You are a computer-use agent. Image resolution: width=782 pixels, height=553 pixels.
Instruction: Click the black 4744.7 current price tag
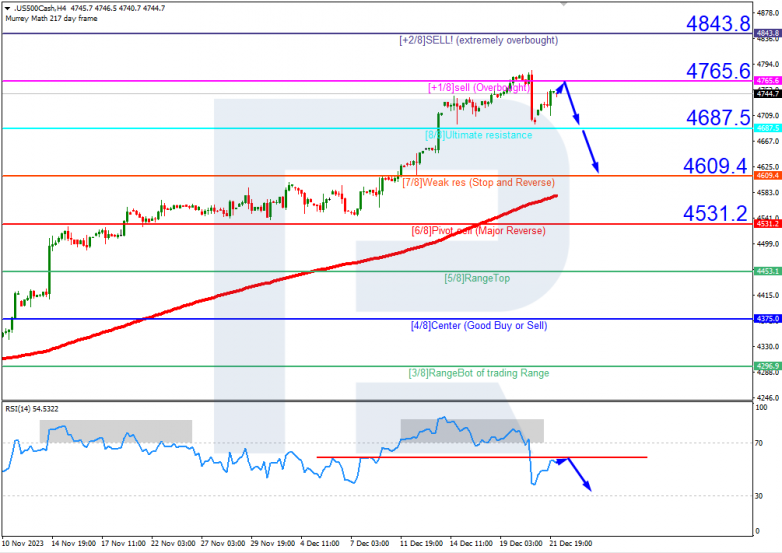tap(768, 93)
